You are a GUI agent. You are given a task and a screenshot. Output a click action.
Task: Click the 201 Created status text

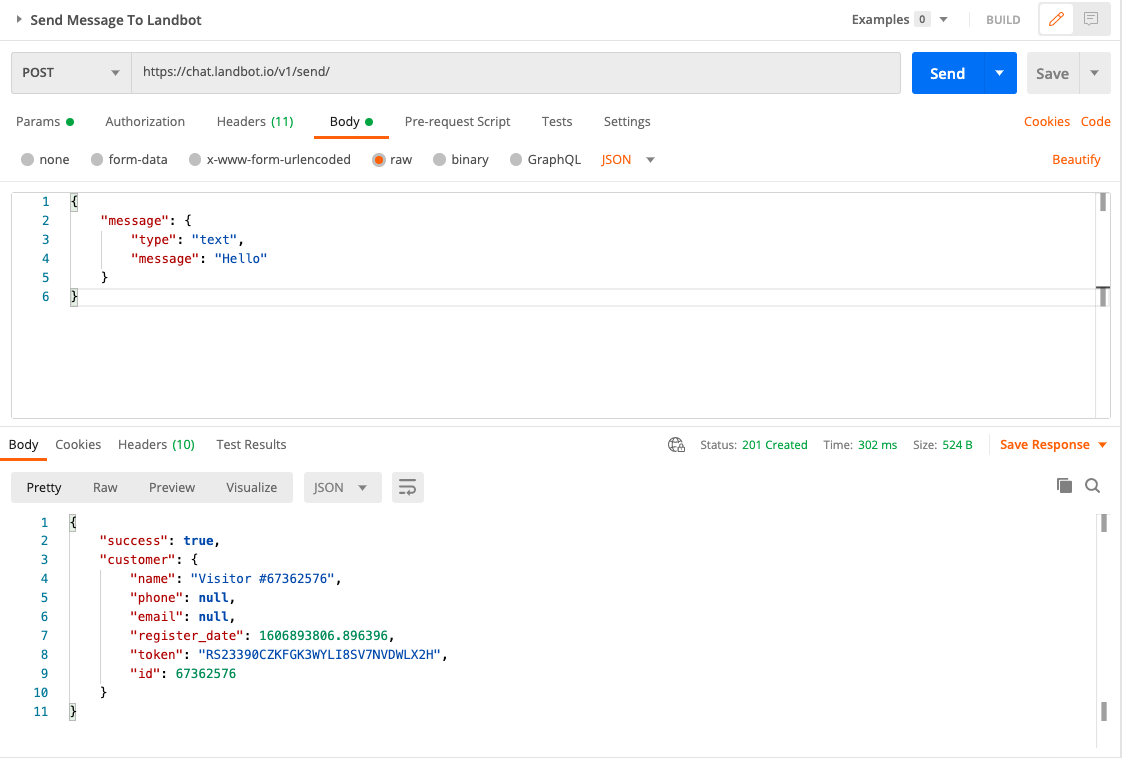pos(774,445)
